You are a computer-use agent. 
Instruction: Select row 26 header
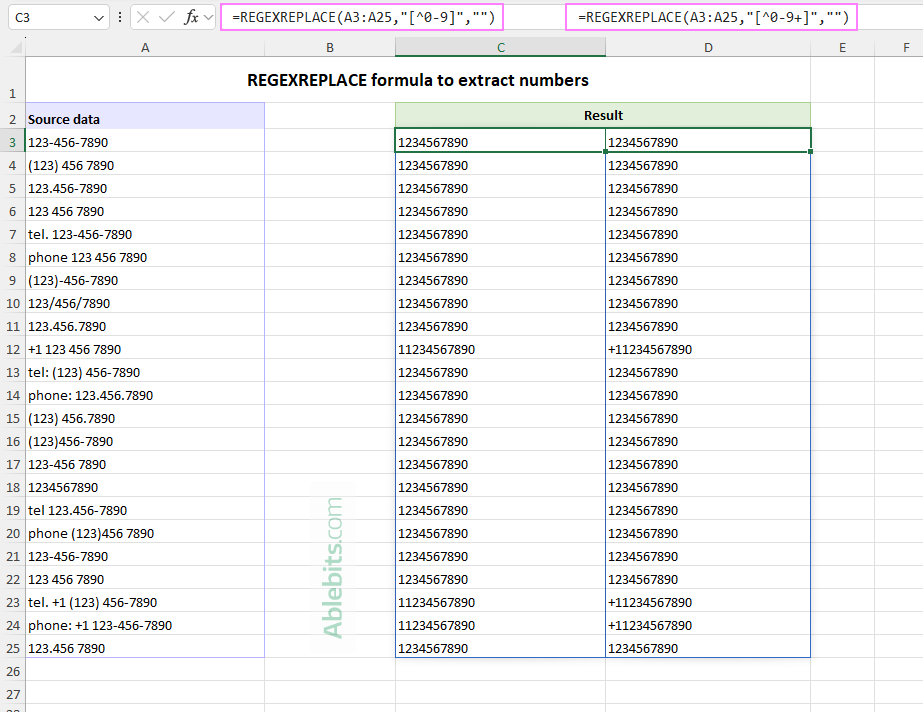click(x=12, y=671)
